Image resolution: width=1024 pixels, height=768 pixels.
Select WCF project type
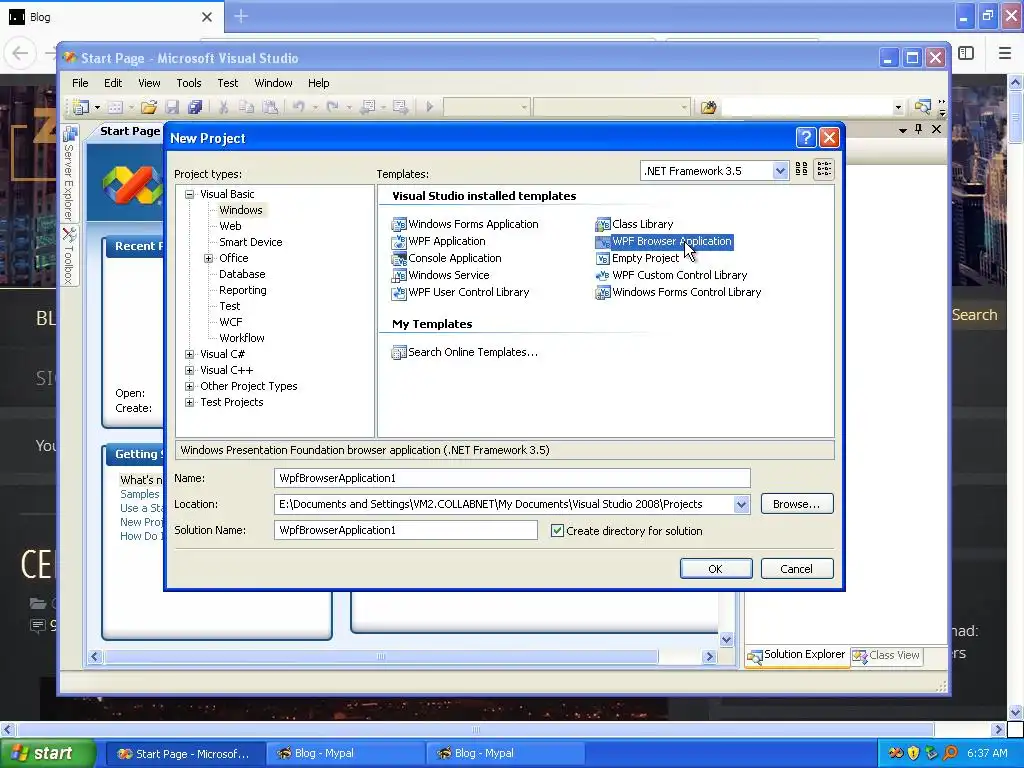coord(231,322)
